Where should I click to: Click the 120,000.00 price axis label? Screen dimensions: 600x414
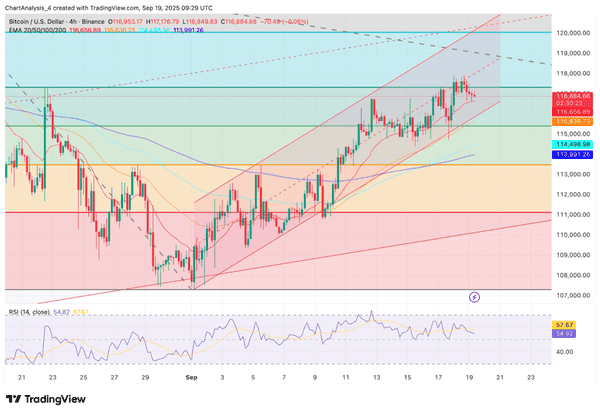click(574, 33)
